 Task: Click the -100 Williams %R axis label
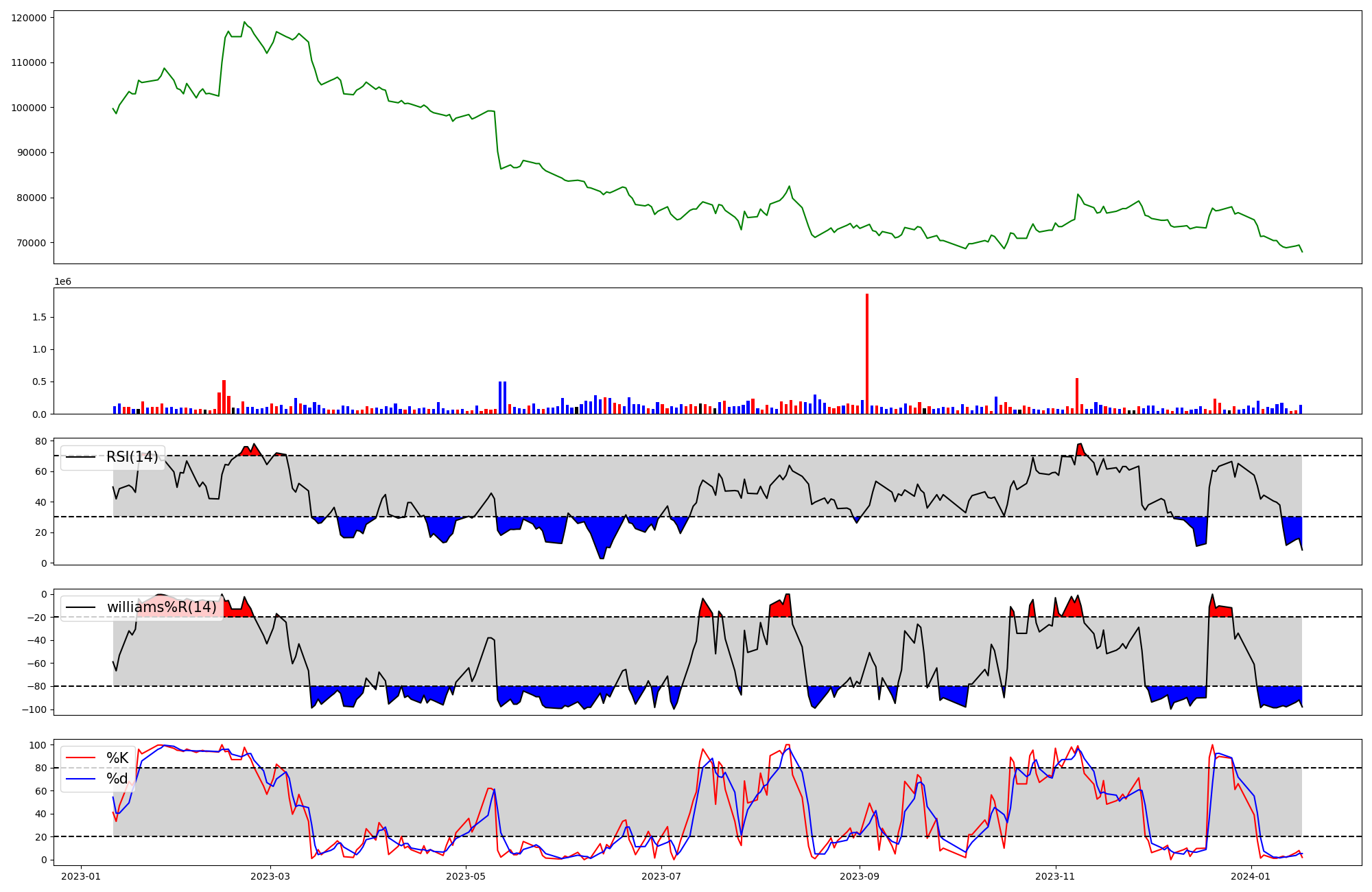[34, 709]
